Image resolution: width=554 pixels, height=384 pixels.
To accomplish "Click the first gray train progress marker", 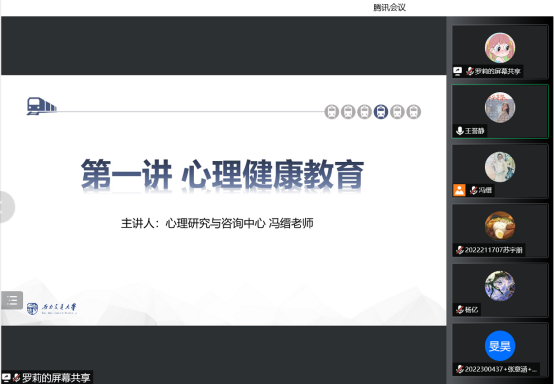I will [332, 112].
